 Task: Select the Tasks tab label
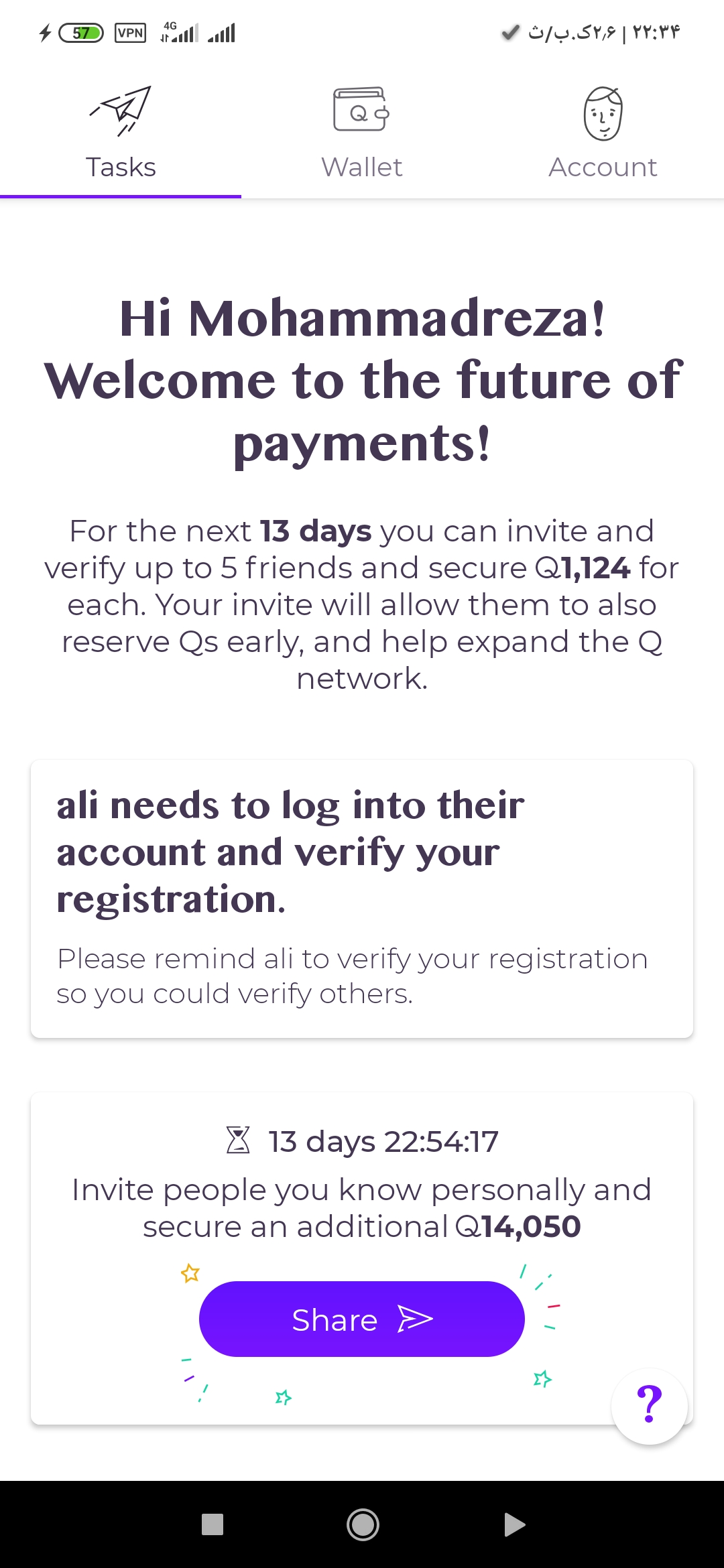click(121, 167)
